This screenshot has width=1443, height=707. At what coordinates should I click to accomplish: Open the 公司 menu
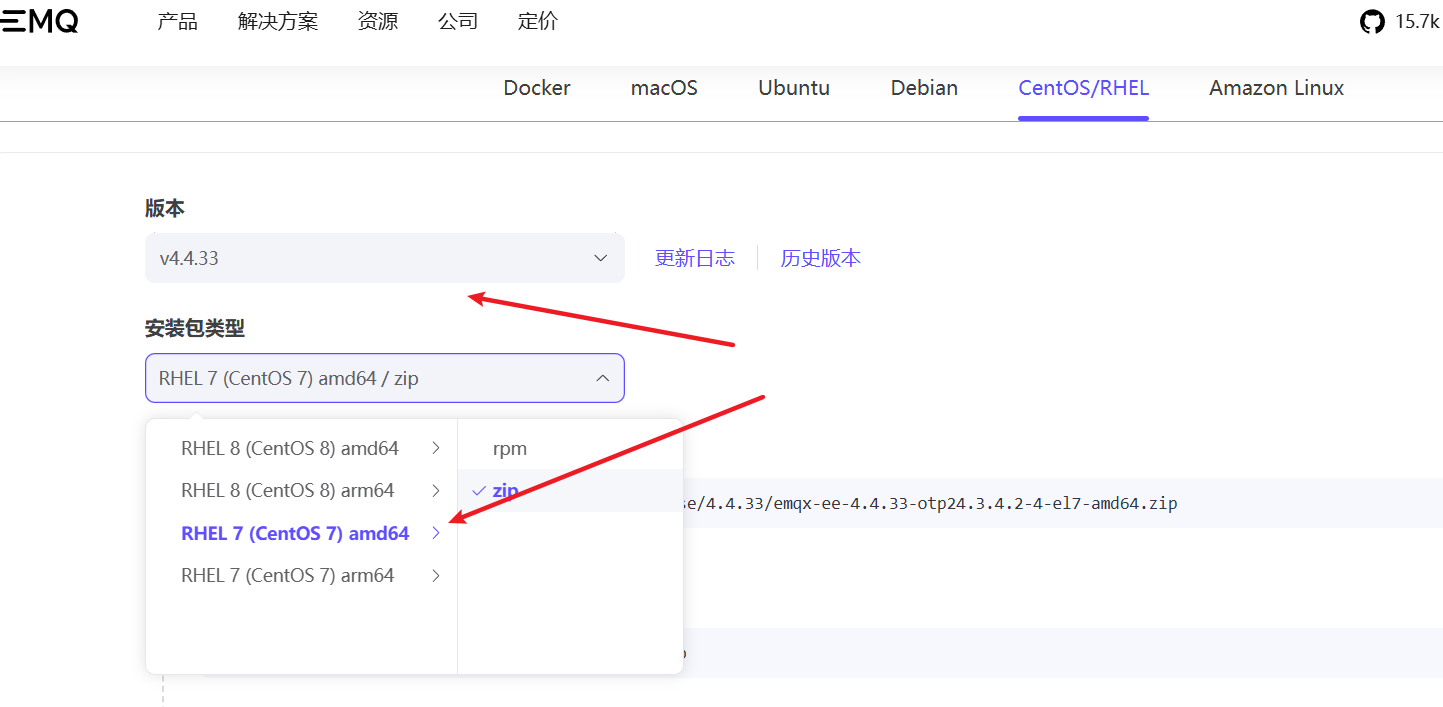pos(458,22)
